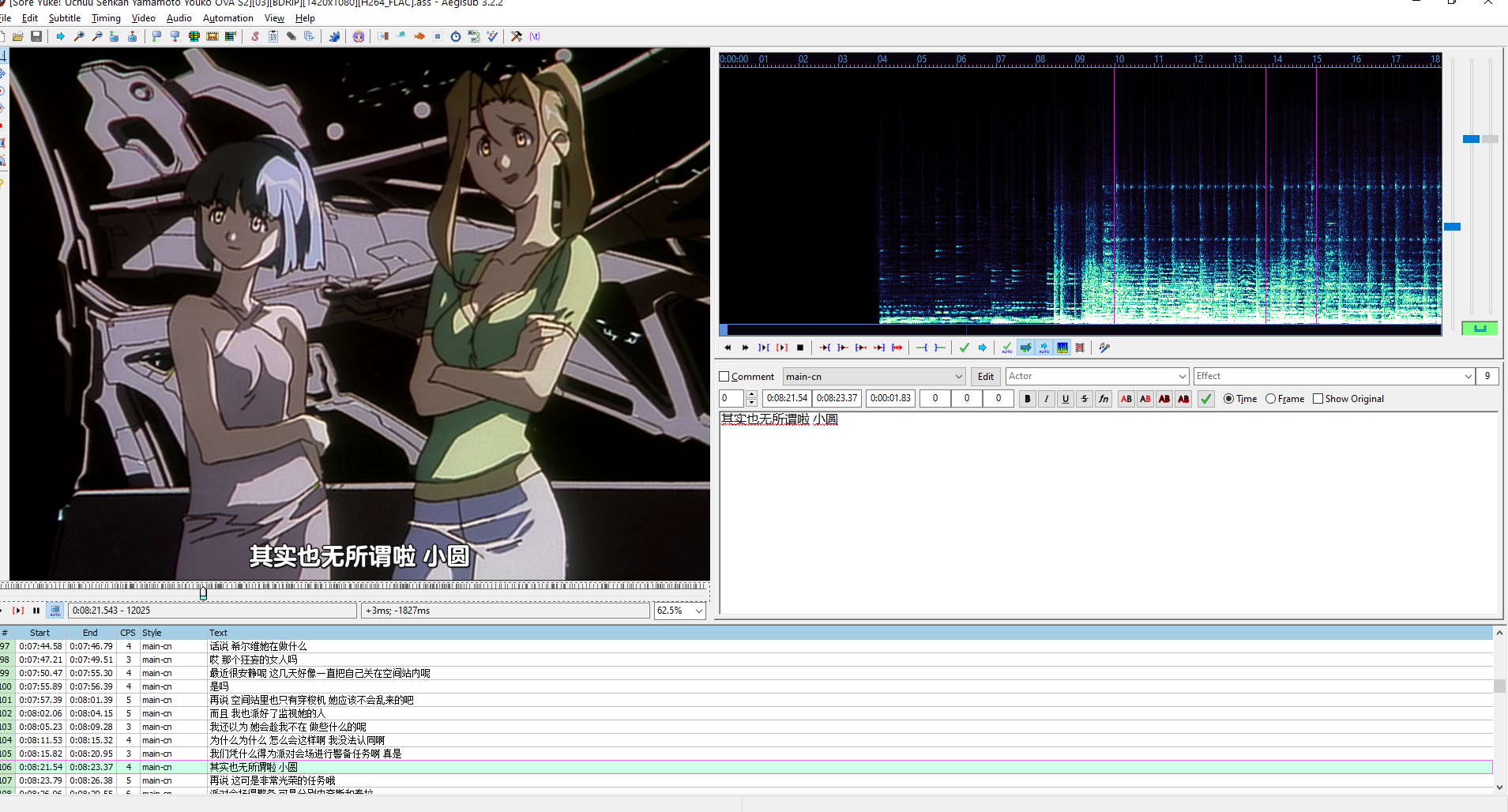
Task: Commit audio changes with the green checkmark
Action: pos(965,348)
